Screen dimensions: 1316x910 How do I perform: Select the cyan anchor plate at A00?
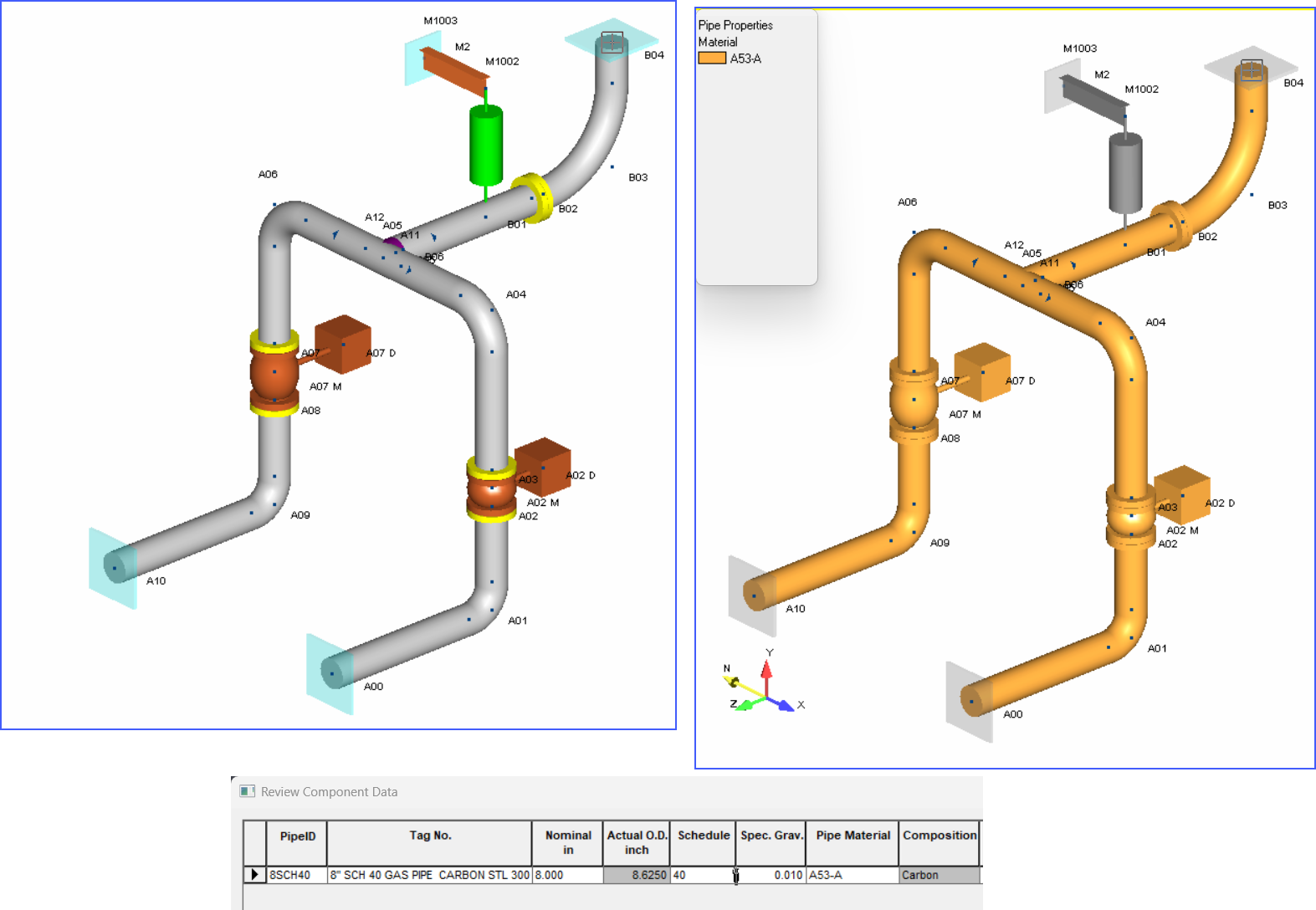[x=330, y=674]
